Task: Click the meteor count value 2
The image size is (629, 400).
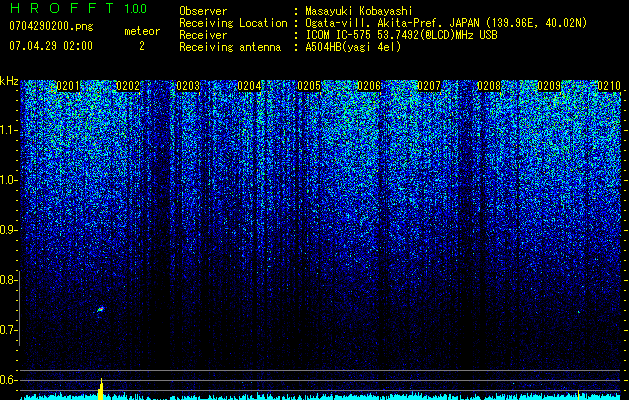Action: (x=142, y=46)
